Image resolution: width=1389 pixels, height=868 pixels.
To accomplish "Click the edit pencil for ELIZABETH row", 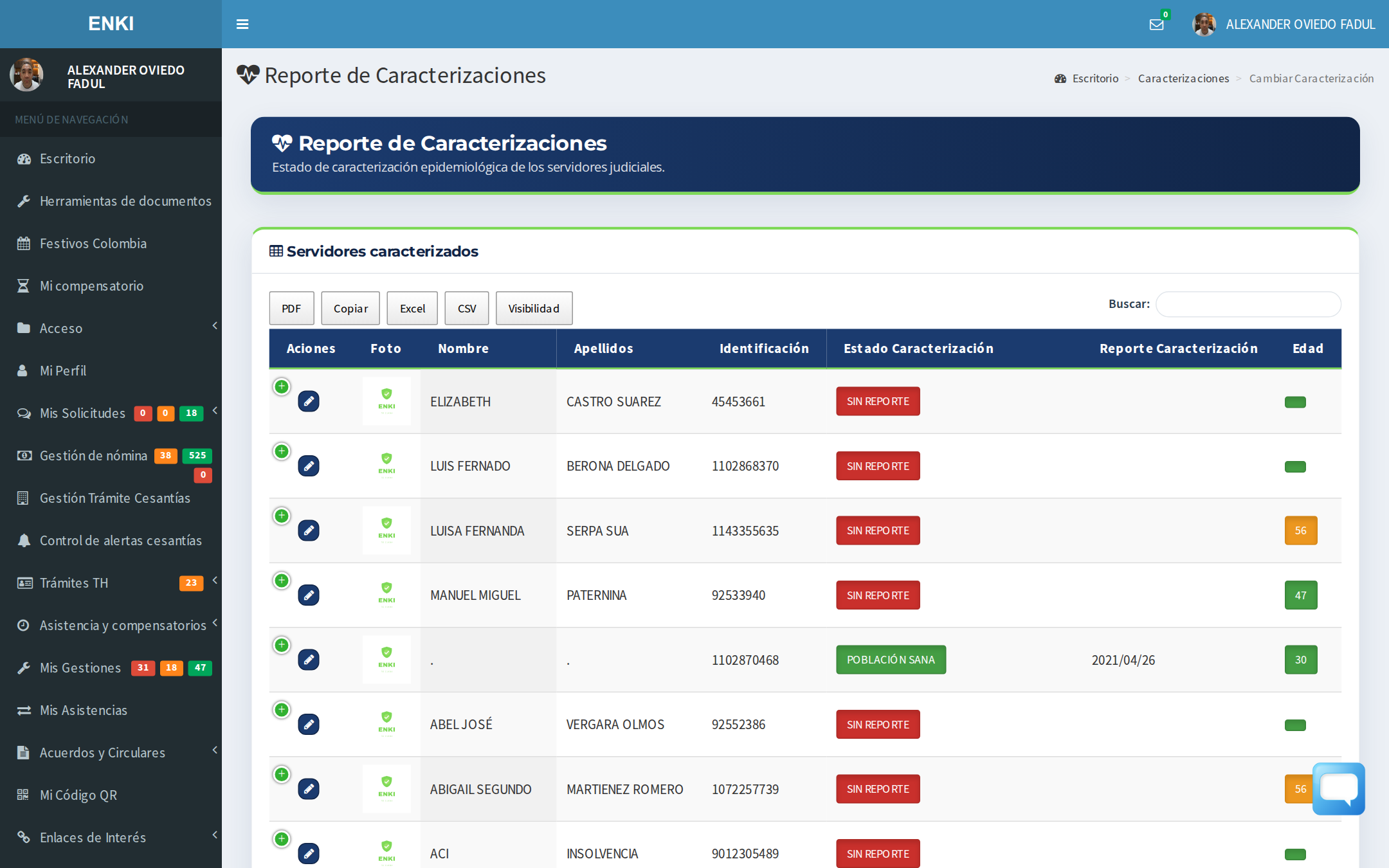I will [309, 401].
